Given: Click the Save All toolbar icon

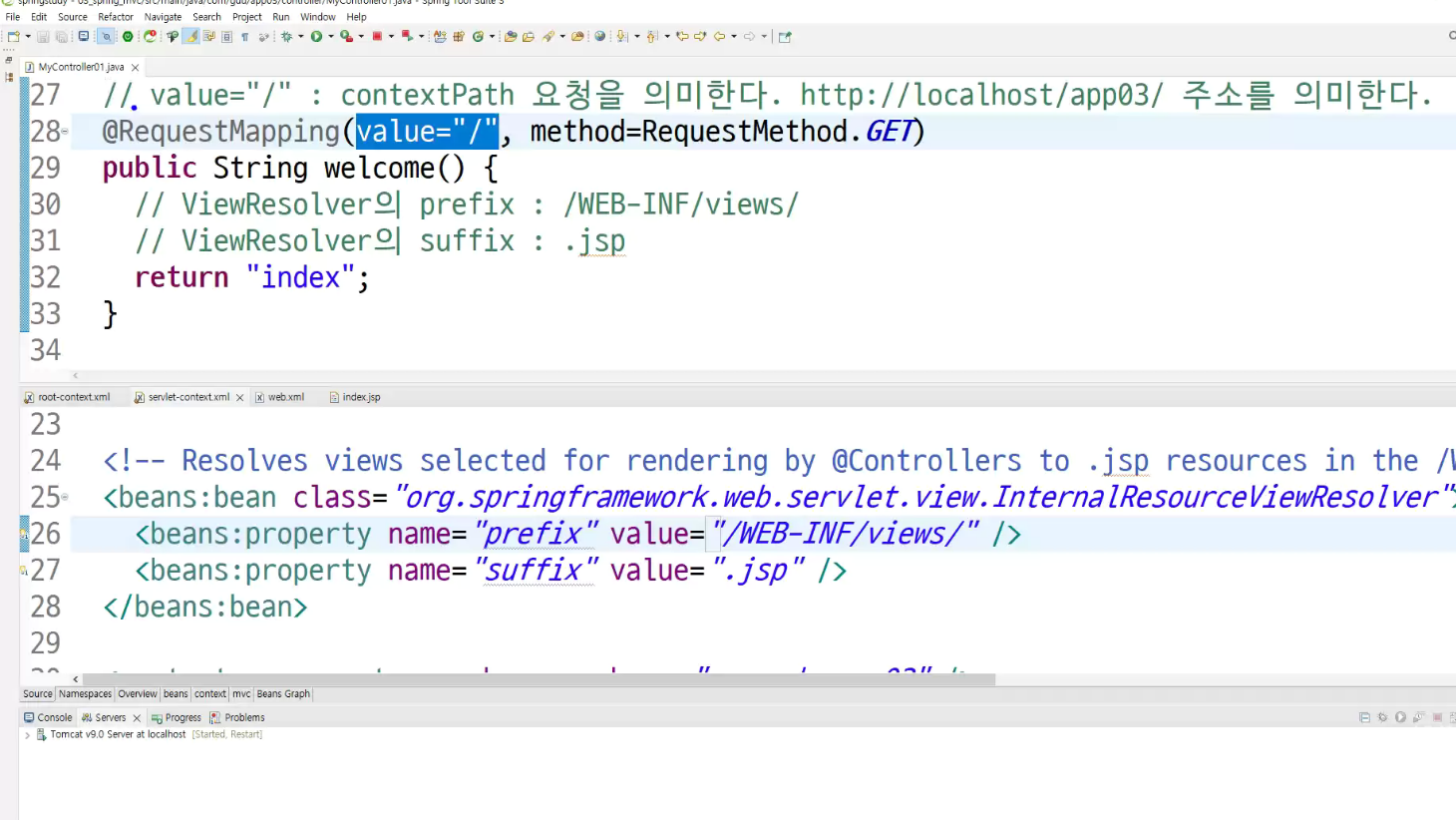Looking at the screenshot, I should 61,37.
